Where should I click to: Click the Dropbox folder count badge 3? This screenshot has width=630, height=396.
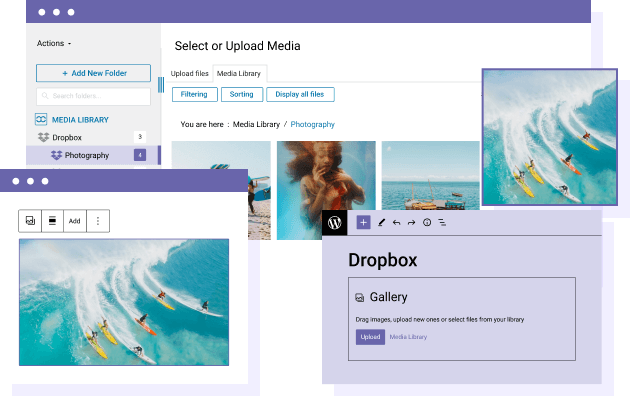click(140, 137)
